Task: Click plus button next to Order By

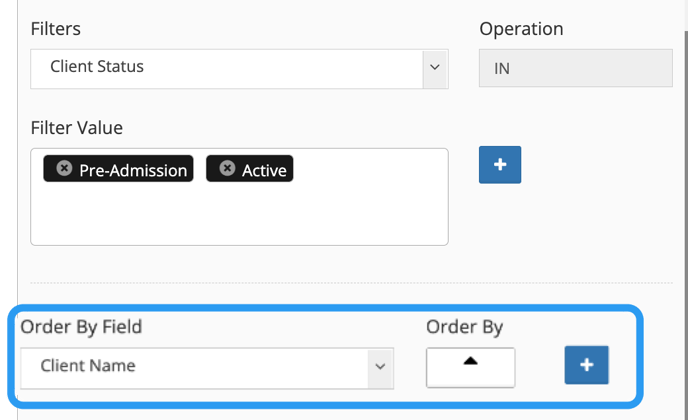Action: tap(586, 365)
